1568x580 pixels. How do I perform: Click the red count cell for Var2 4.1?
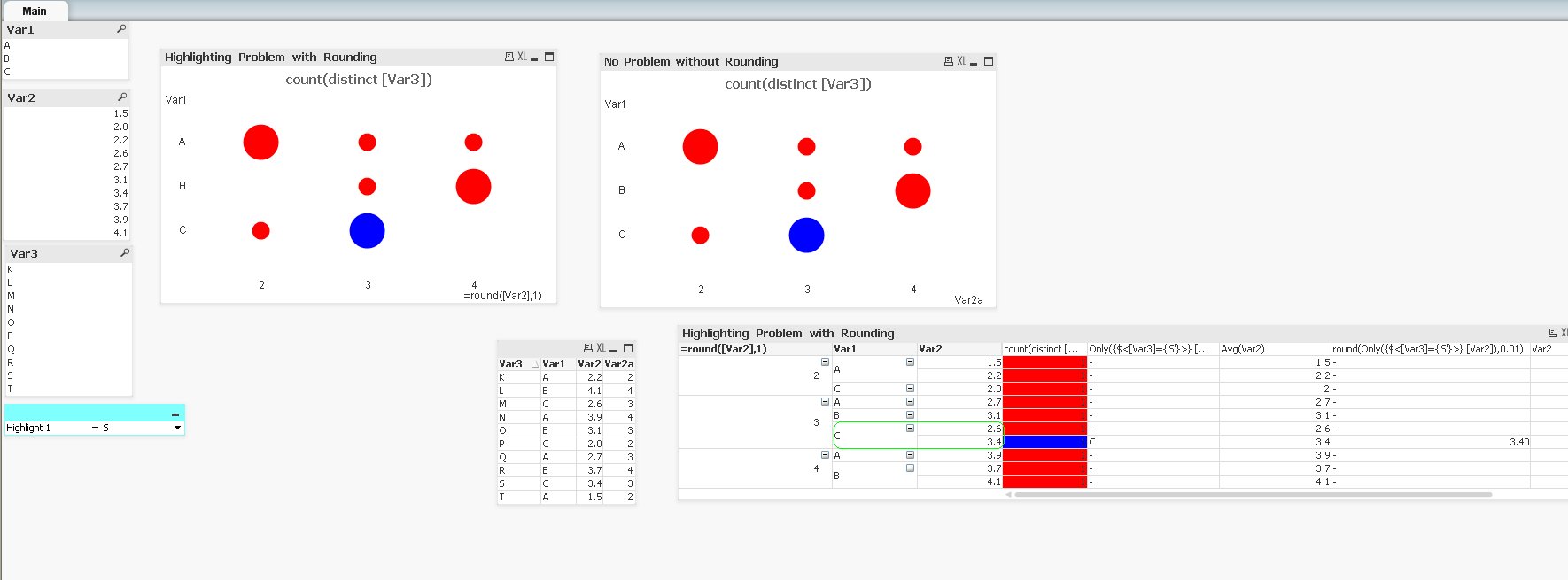(1044, 482)
